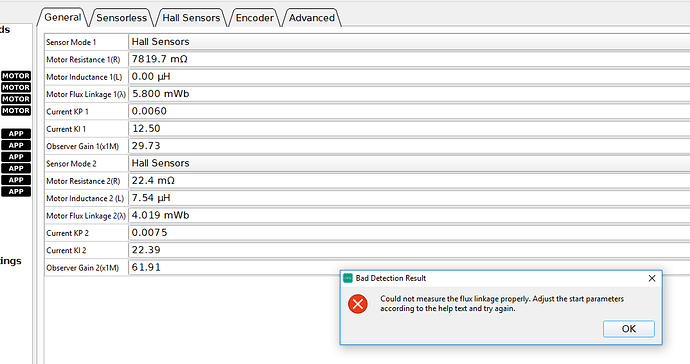690x364 pixels.
Task: Open the Advanced tab
Action: 312,18
